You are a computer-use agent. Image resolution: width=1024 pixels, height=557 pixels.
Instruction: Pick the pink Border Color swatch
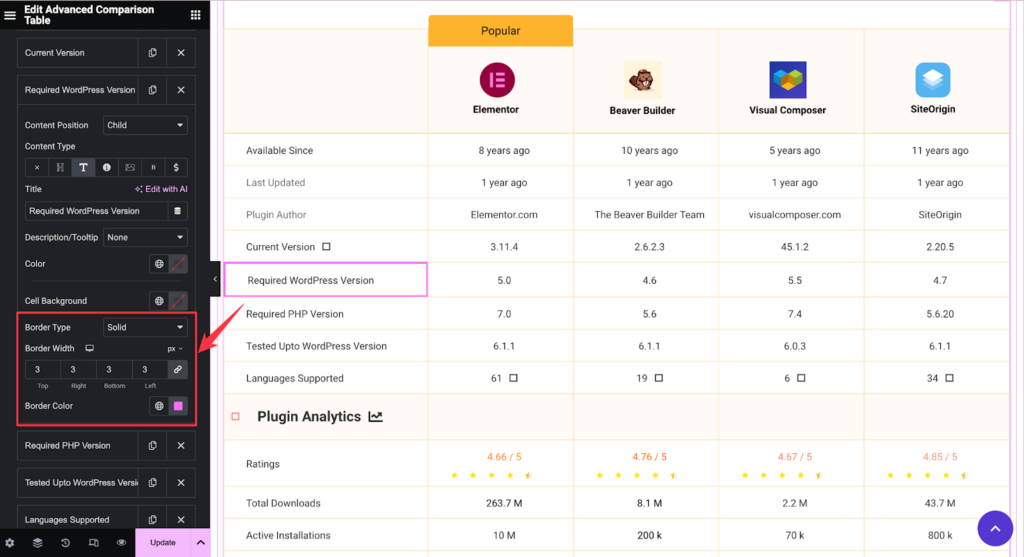tap(178, 406)
